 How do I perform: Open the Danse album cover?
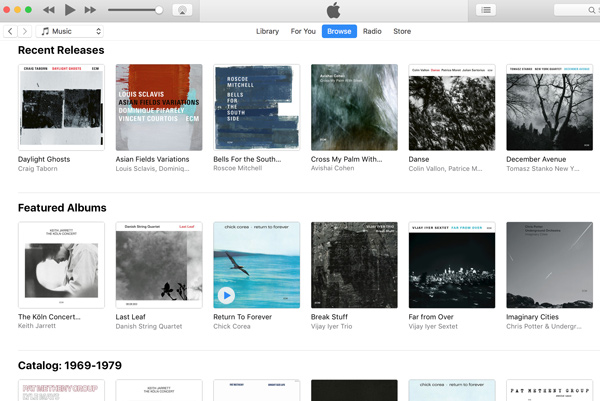click(x=452, y=107)
